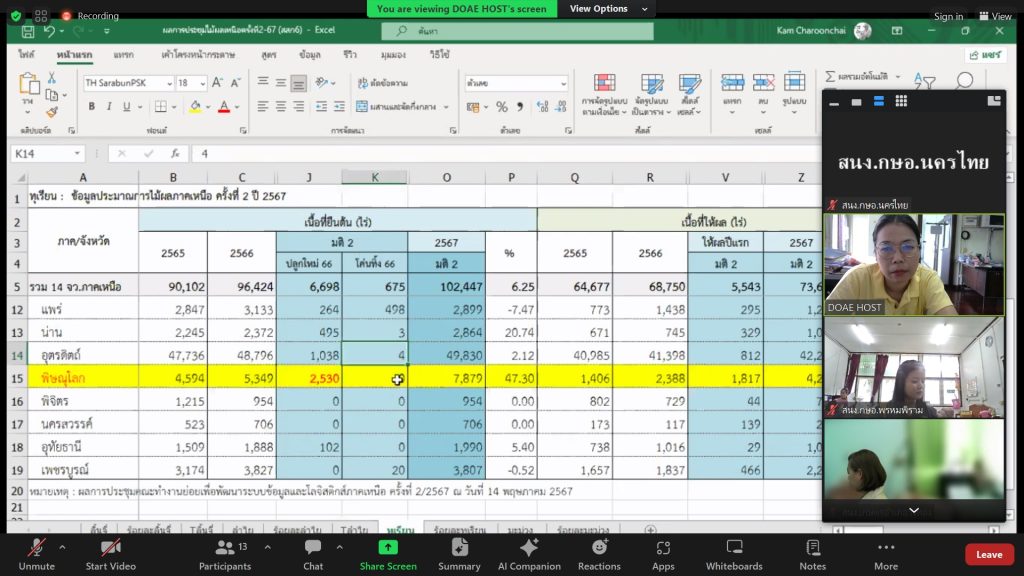Open the Zoom Apps panel

(663, 553)
